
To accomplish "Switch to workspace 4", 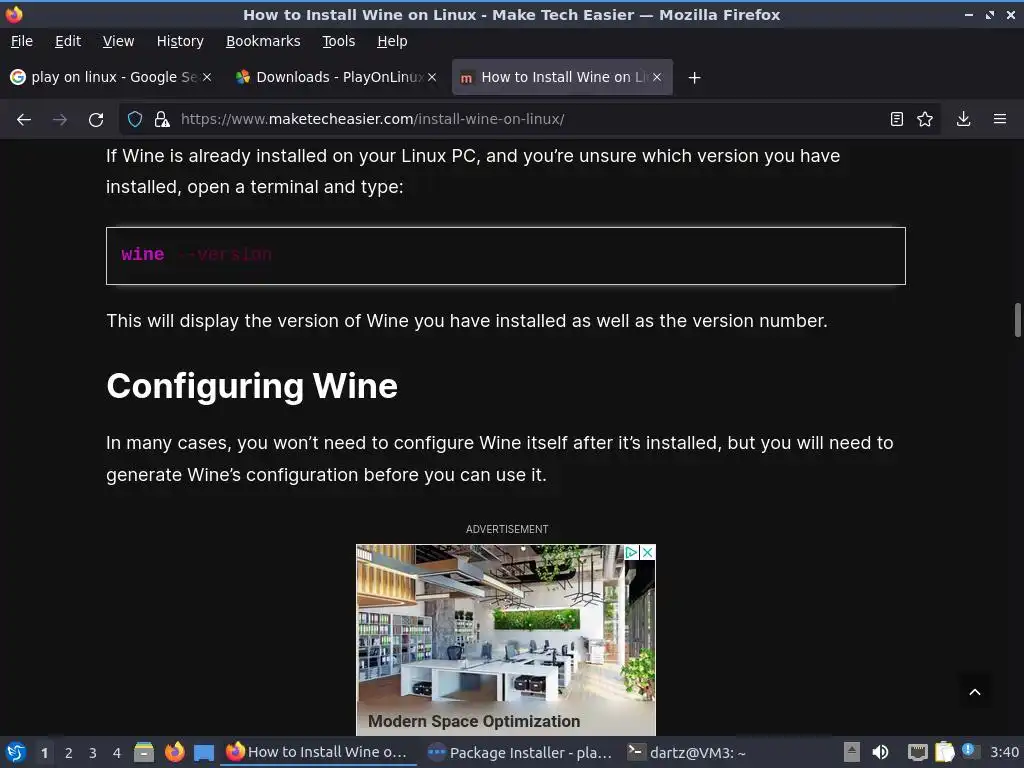I will coord(117,753).
